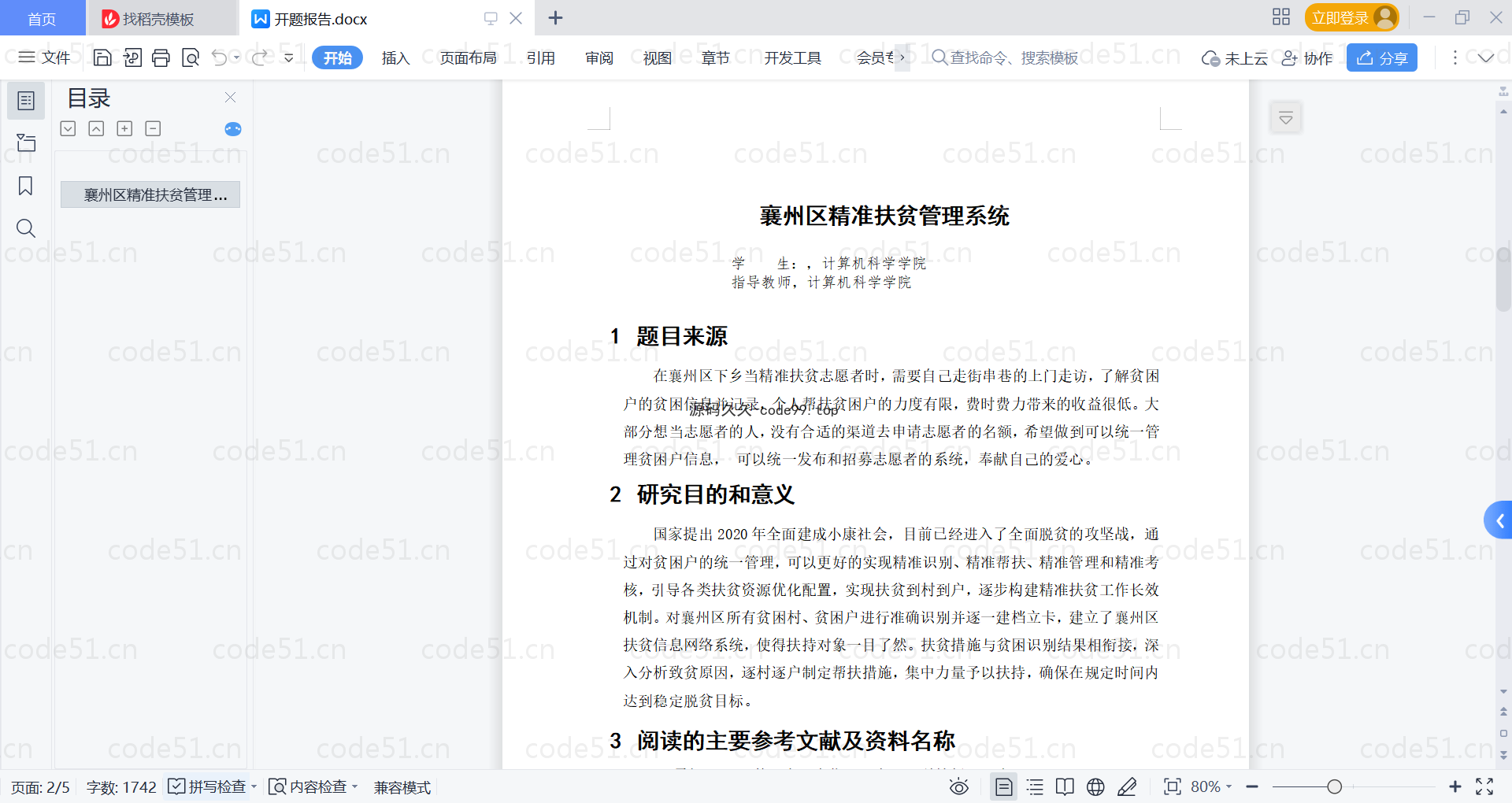The height and width of the screenshot is (803, 1512).
Task: Open the window grid workspace icon
Action: (x=1281, y=17)
